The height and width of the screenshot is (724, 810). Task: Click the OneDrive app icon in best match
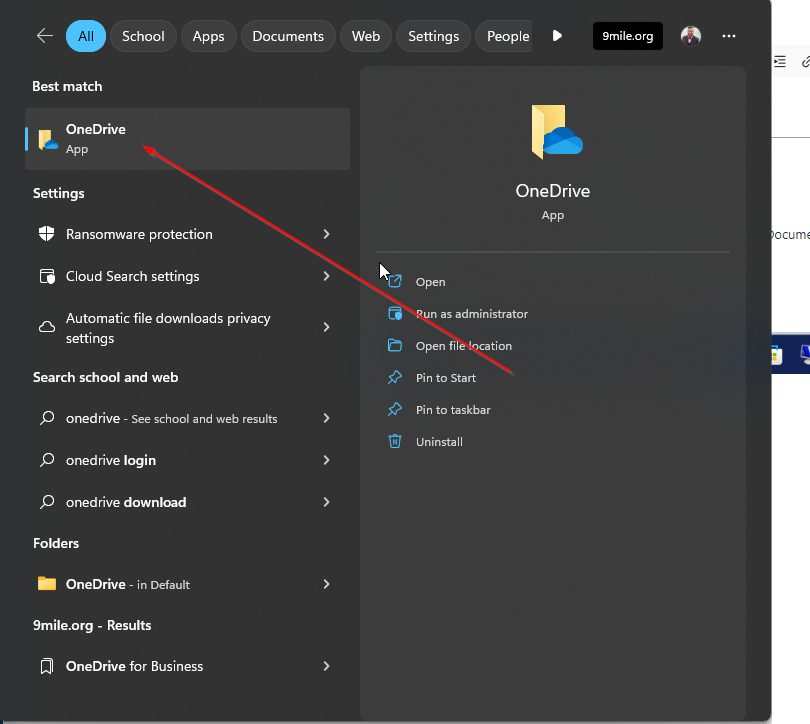point(48,139)
